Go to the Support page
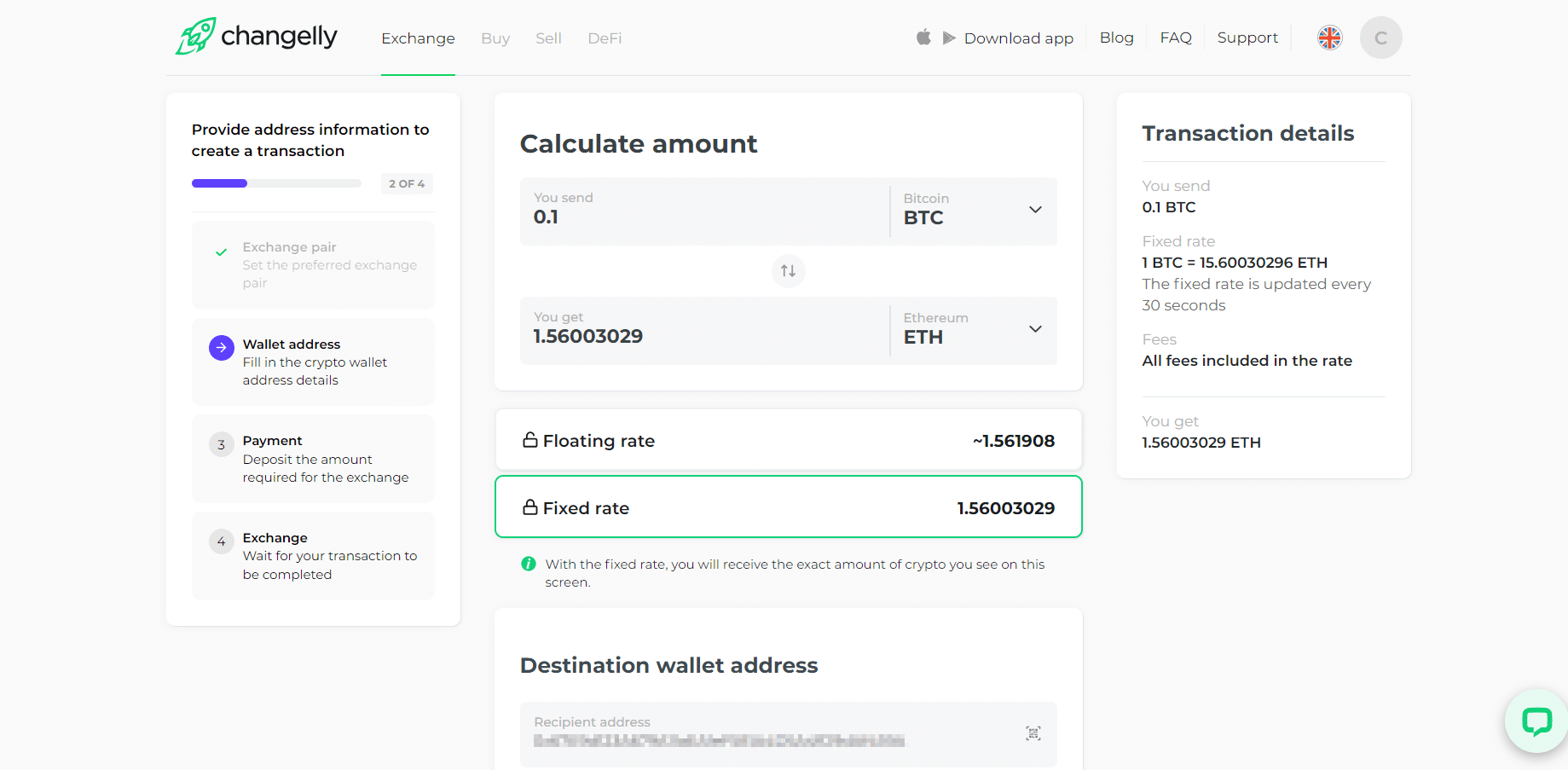The image size is (1568, 770). click(x=1247, y=38)
